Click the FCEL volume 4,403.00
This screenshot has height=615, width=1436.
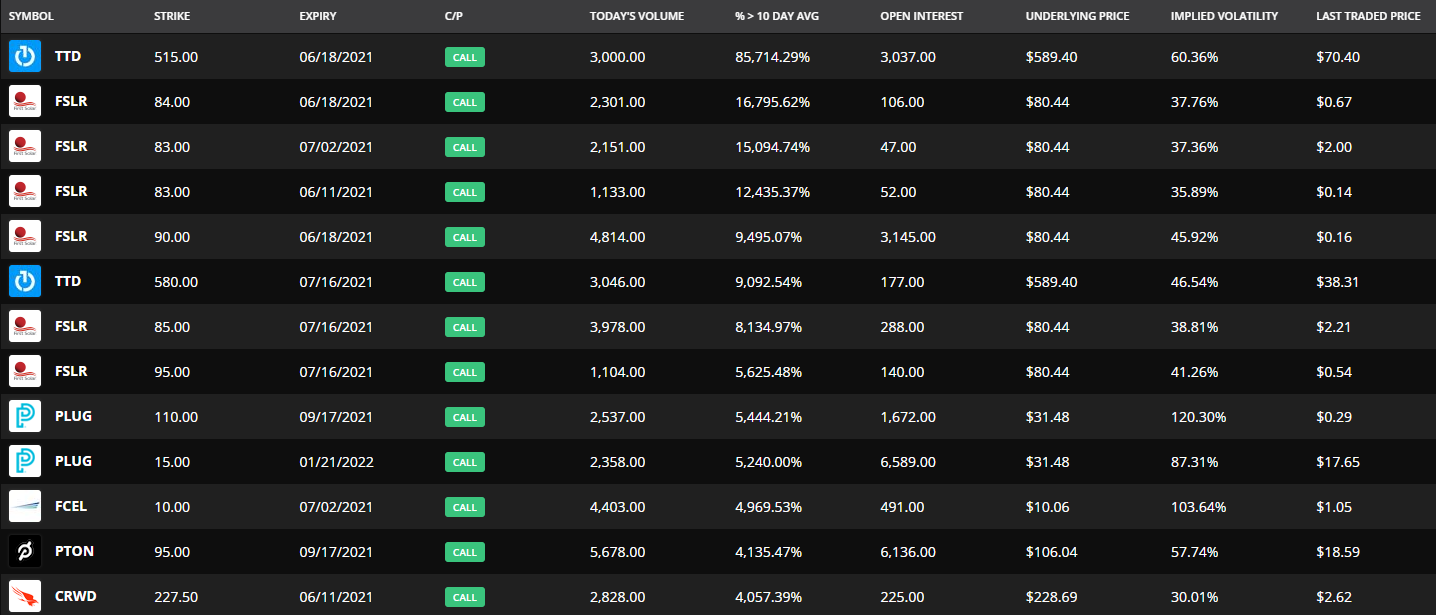[x=618, y=507]
